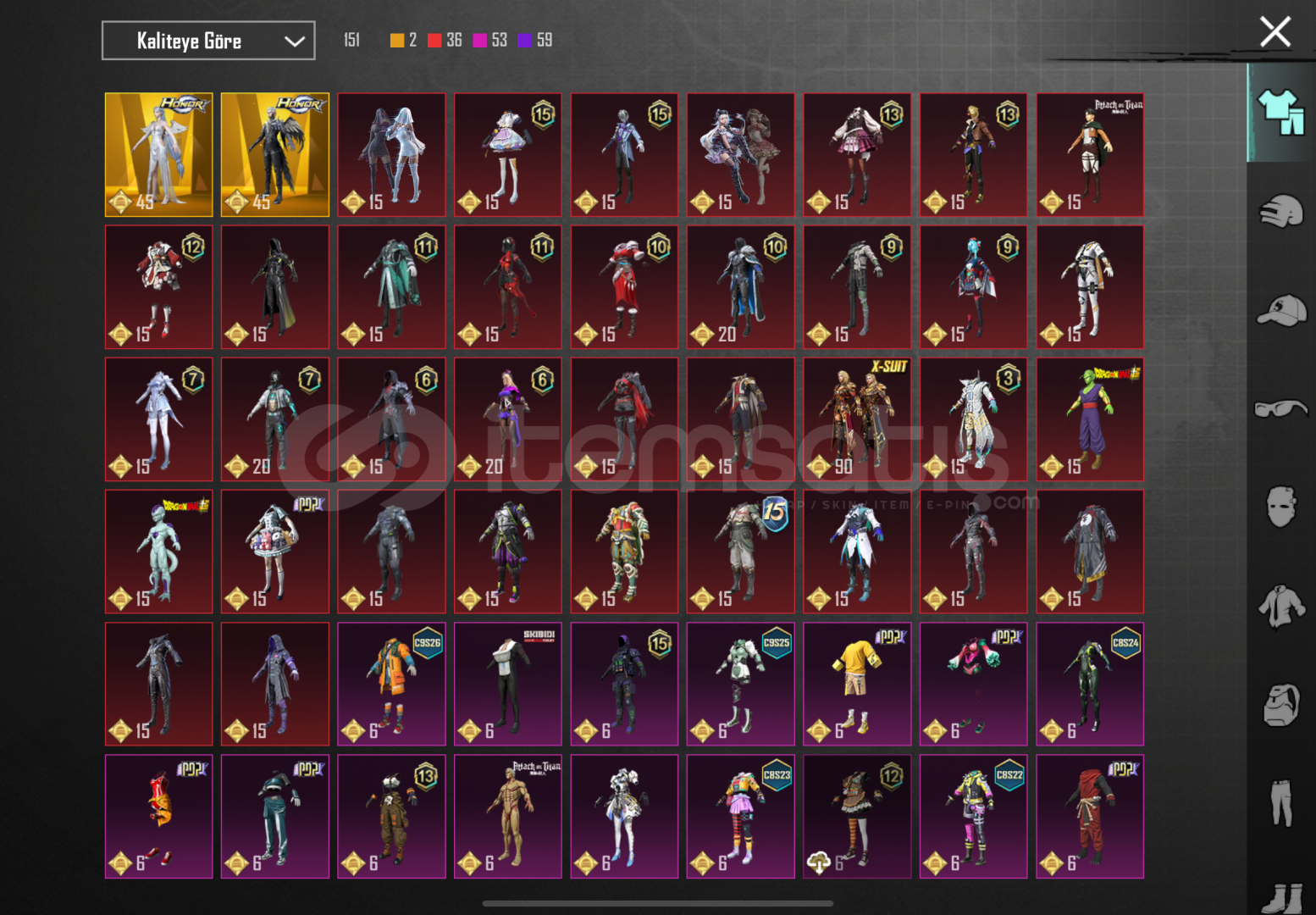Select the purple-tier level 15 dark outfit
Image resolution: width=1316 pixels, height=915 pixels.
[624, 684]
